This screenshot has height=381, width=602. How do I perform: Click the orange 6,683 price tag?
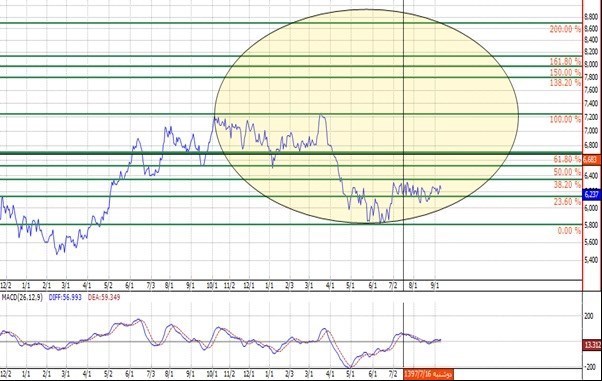pyautogui.click(x=592, y=159)
